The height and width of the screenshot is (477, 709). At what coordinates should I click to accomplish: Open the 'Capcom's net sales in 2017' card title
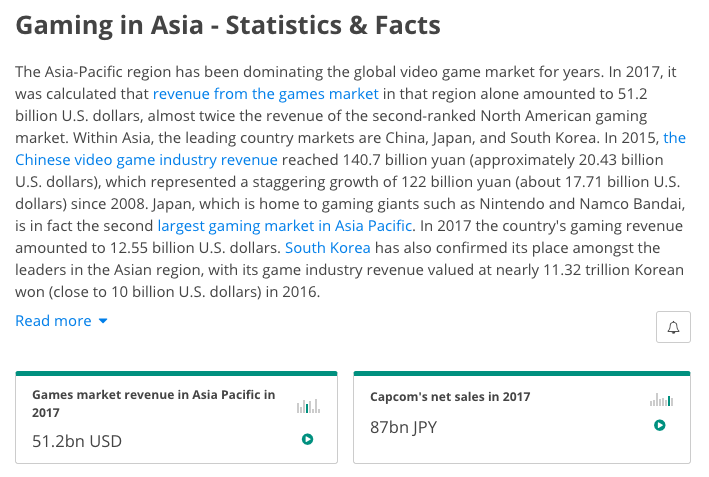(x=450, y=397)
